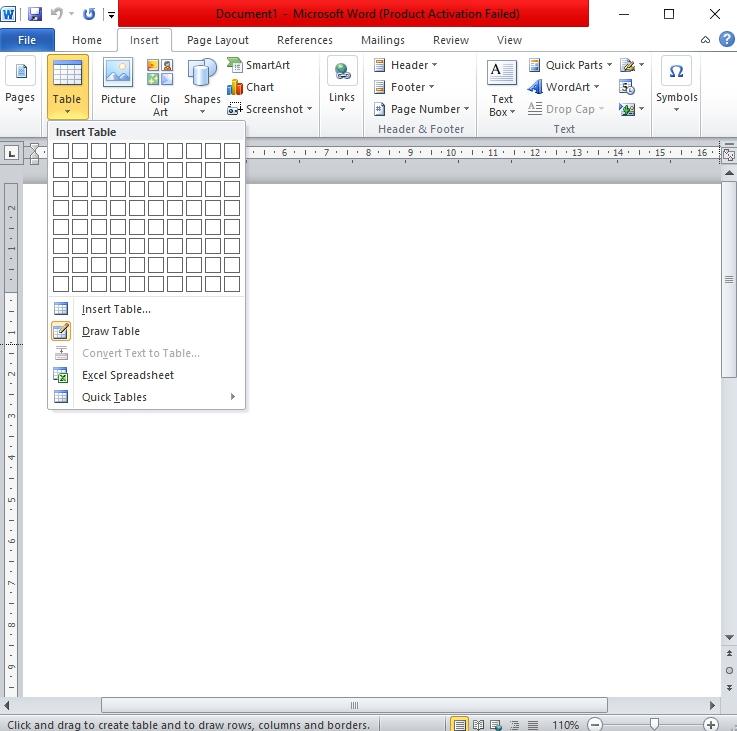
Task: Open the Quick Tables submenu
Action: click(146, 397)
